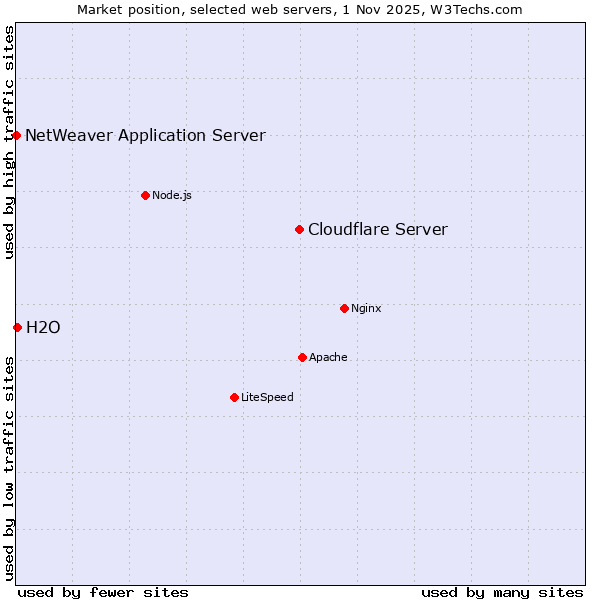Select the Cloudflare Server text label

(x=377, y=230)
